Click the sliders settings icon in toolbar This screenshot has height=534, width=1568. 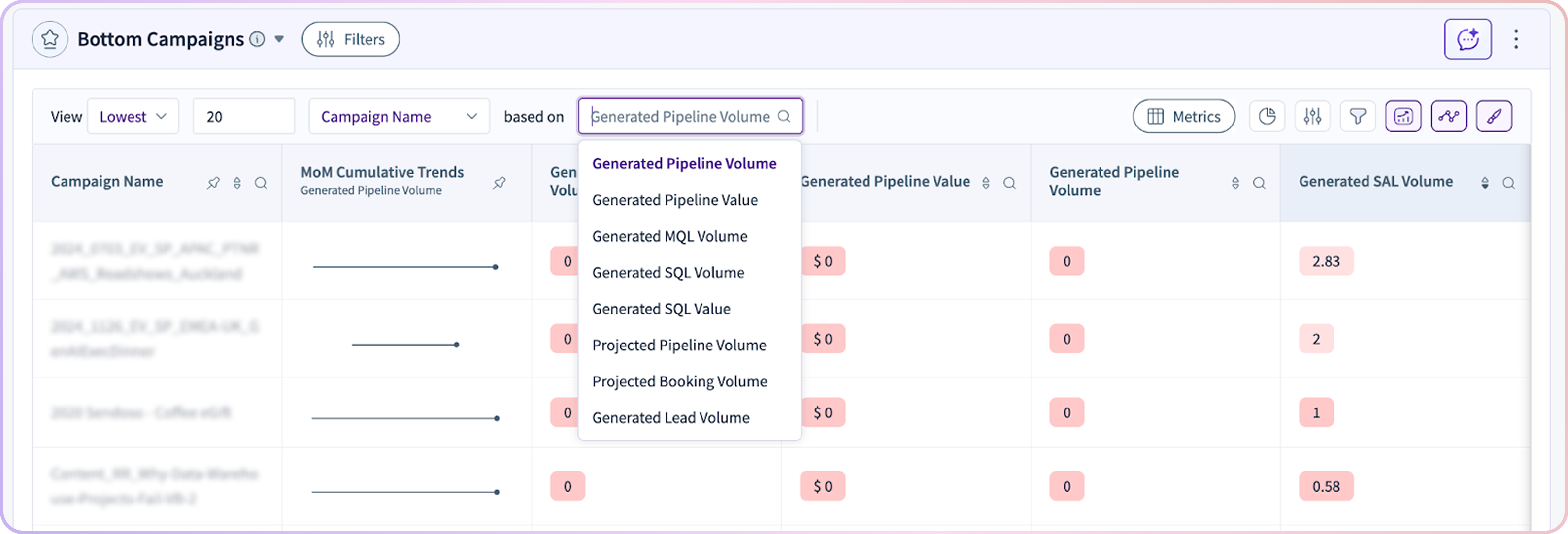coord(1312,116)
